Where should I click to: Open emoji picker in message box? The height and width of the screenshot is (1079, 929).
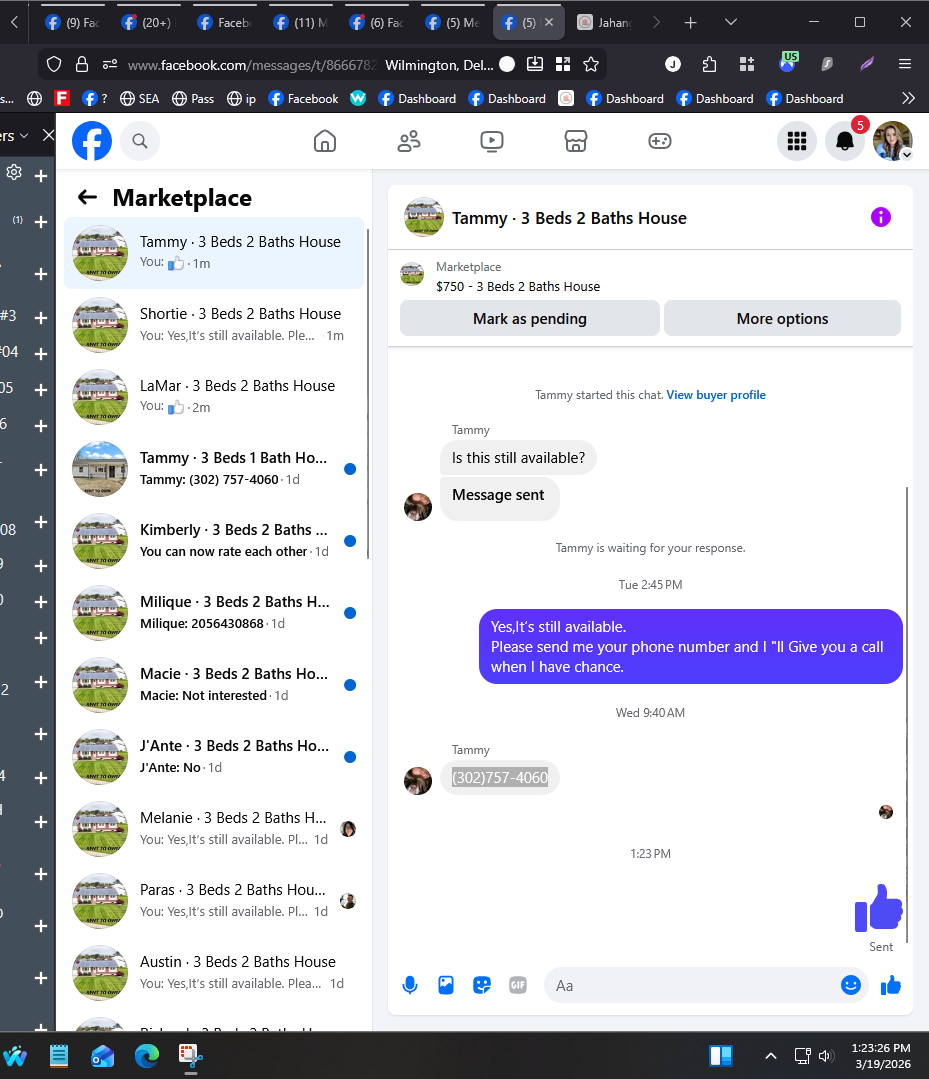click(x=851, y=985)
